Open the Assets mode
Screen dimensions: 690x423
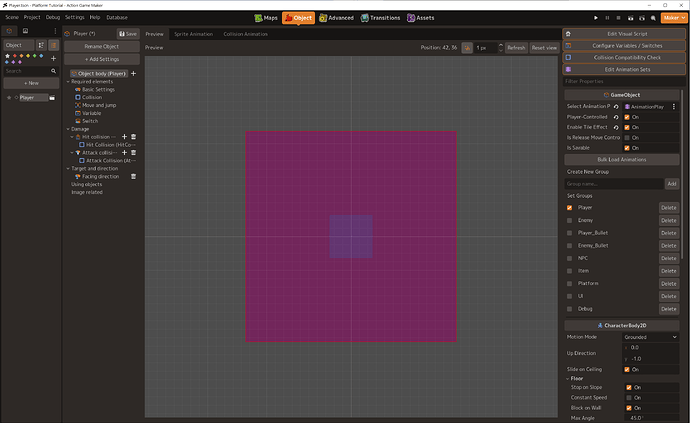(x=420, y=18)
